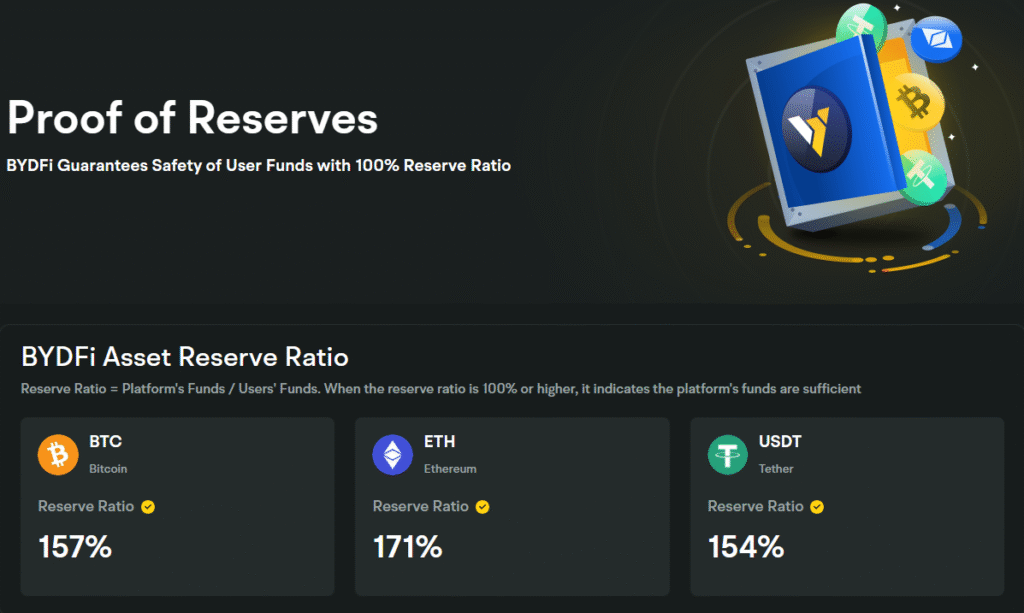This screenshot has width=1024, height=613.
Task: Click the Tether coin icon
Action: click(727, 454)
